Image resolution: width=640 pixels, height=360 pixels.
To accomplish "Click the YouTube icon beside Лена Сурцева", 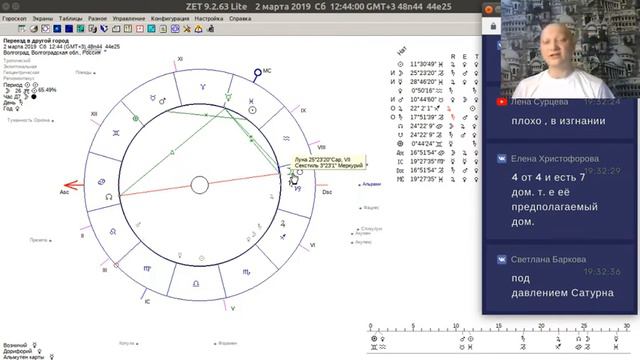I will click(x=502, y=102).
